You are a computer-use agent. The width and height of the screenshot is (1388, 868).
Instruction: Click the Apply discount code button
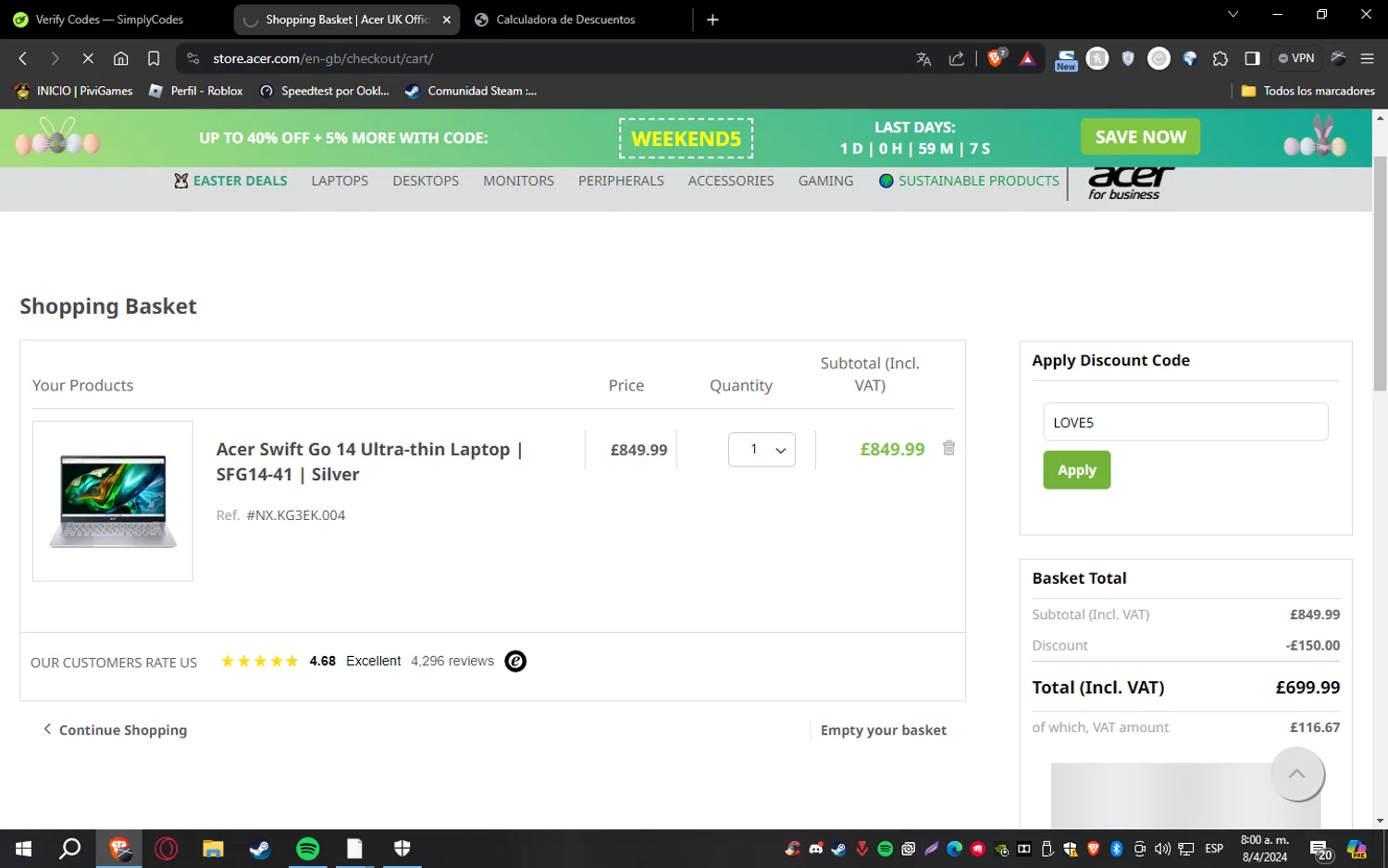[x=1077, y=470]
